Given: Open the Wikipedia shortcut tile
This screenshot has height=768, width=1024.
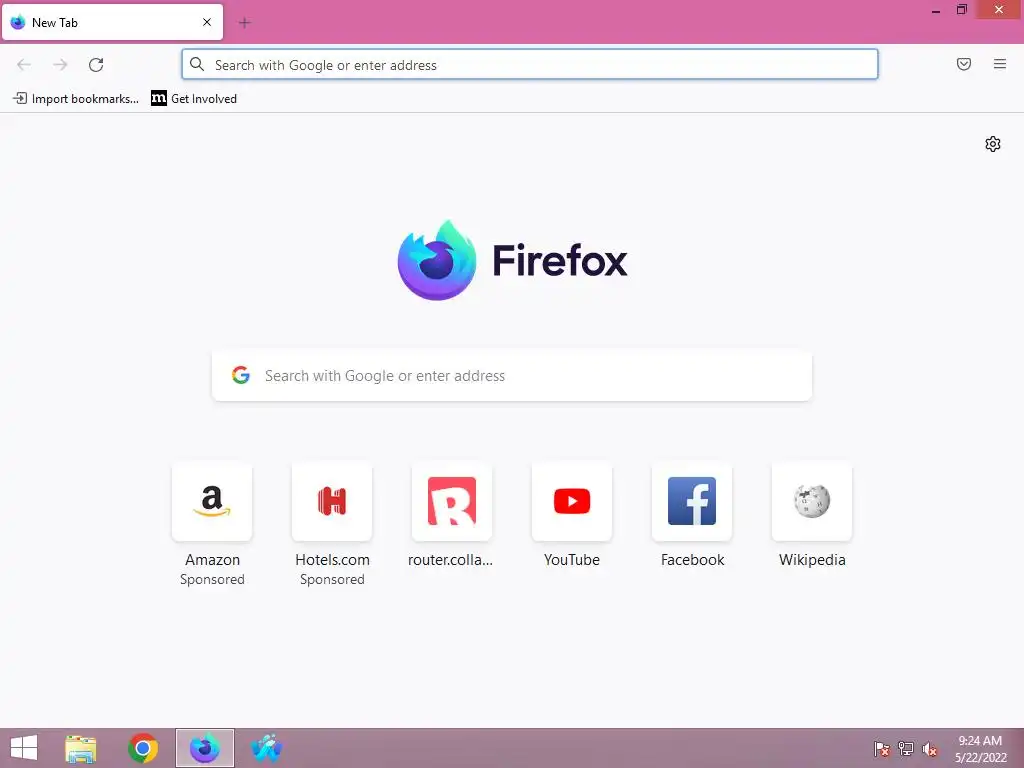Looking at the screenshot, I should tap(812, 502).
